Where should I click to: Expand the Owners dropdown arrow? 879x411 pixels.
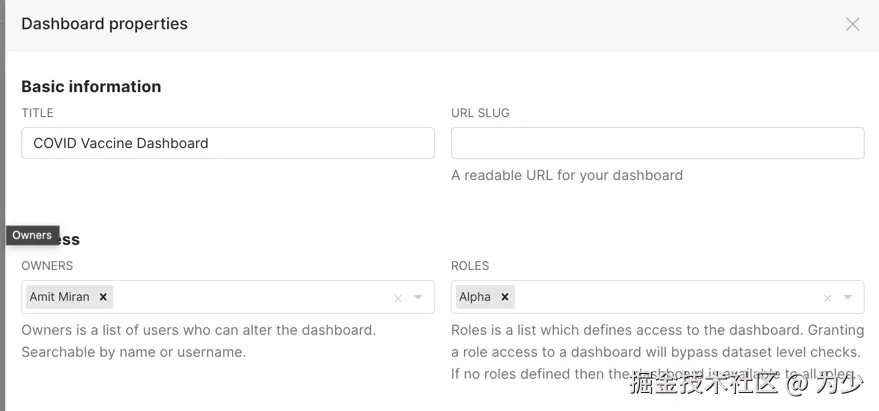tap(418, 298)
